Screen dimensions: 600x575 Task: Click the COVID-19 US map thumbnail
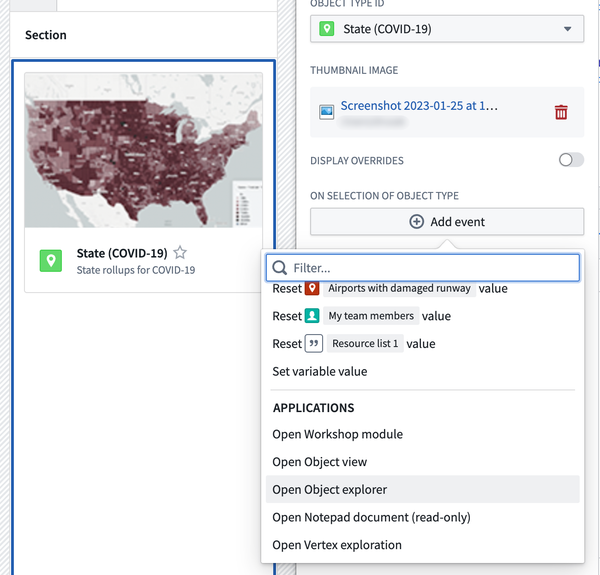(x=143, y=150)
